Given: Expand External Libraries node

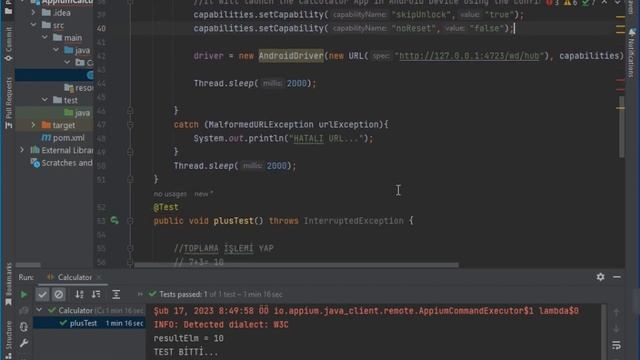Looking at the screenshot, I should coord(22,150).
